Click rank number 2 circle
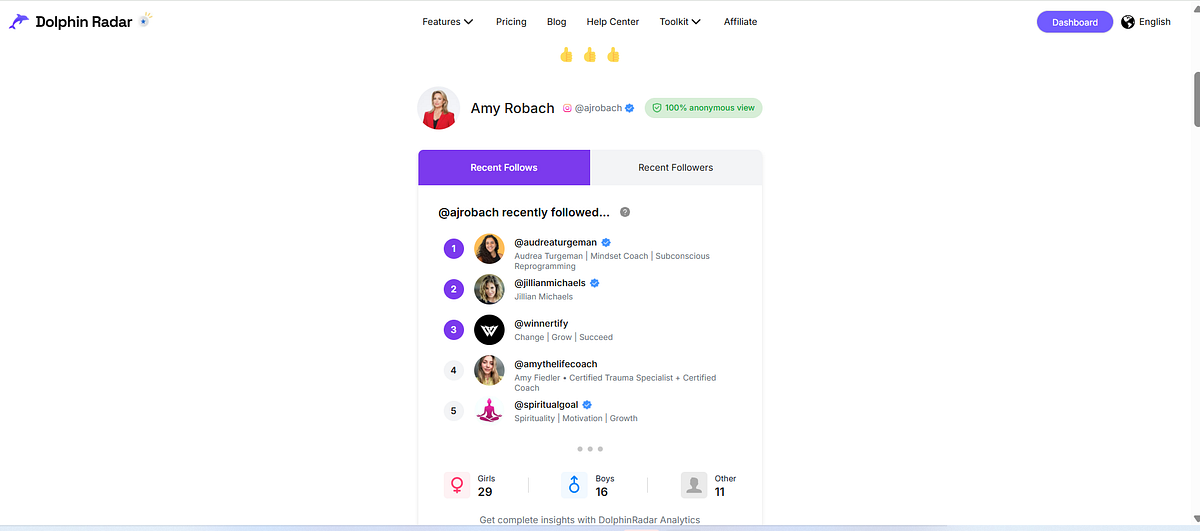The image size is (1200, 531). [x=454, y=289]
